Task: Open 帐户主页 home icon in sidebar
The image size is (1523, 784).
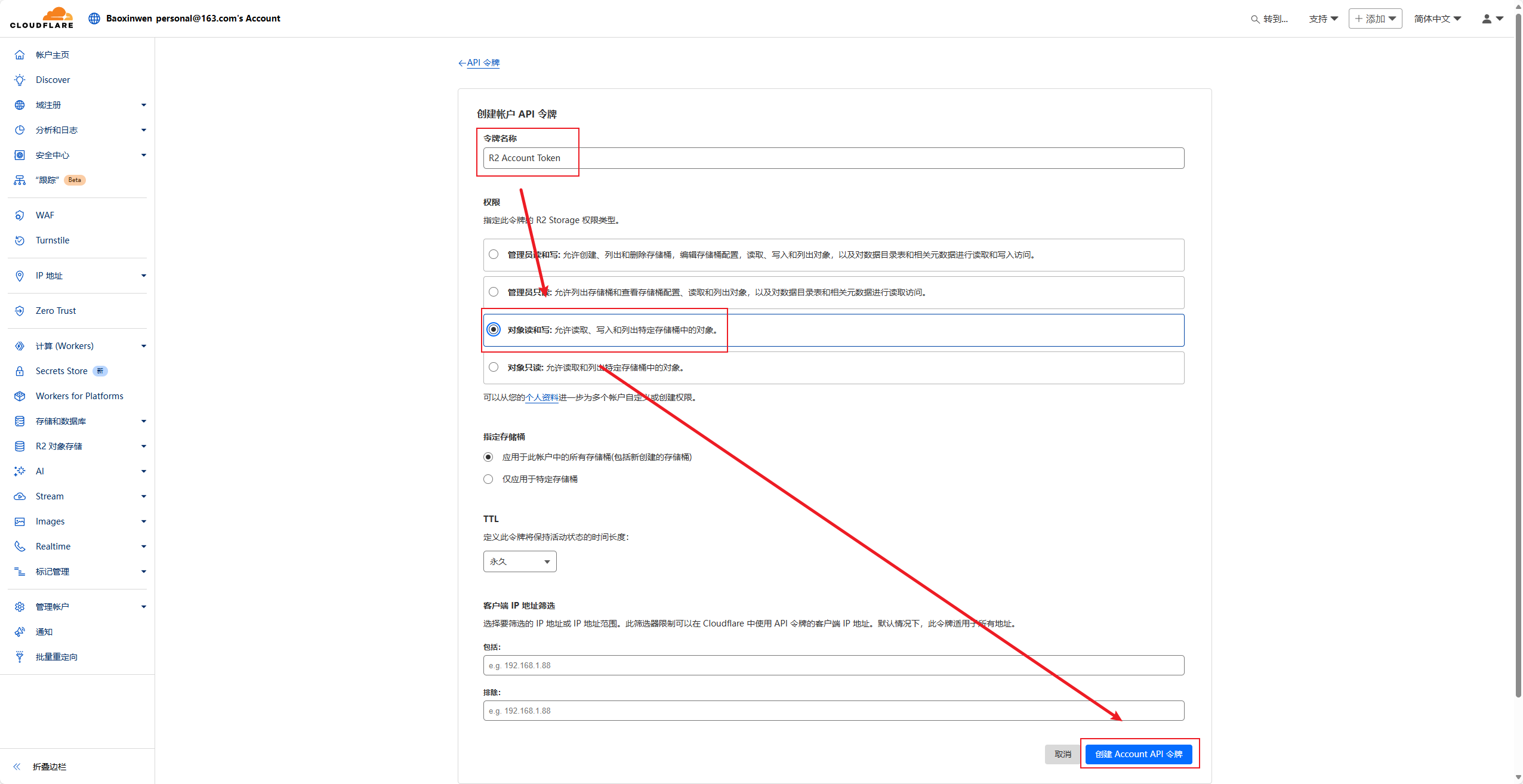Action: 20,55
